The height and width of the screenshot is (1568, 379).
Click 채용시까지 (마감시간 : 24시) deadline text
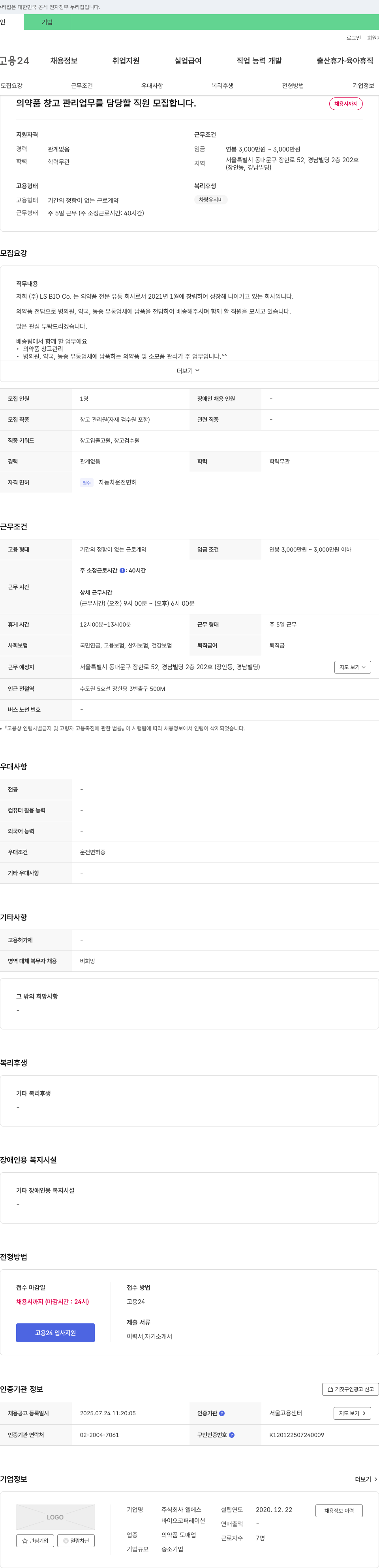[x=53, y=1301]
